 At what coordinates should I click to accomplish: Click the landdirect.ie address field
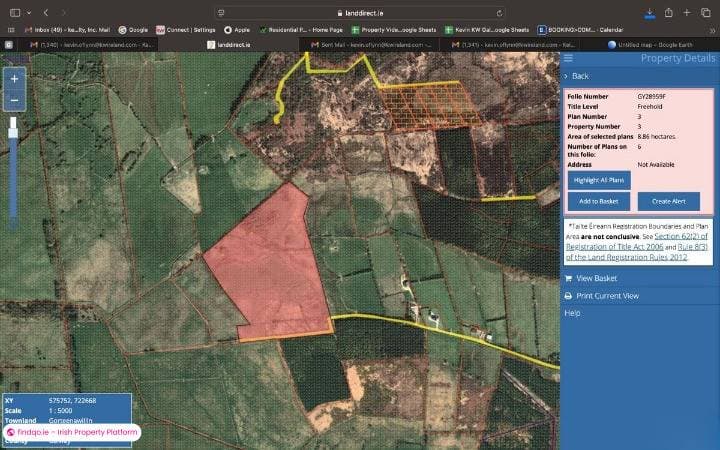360,13
